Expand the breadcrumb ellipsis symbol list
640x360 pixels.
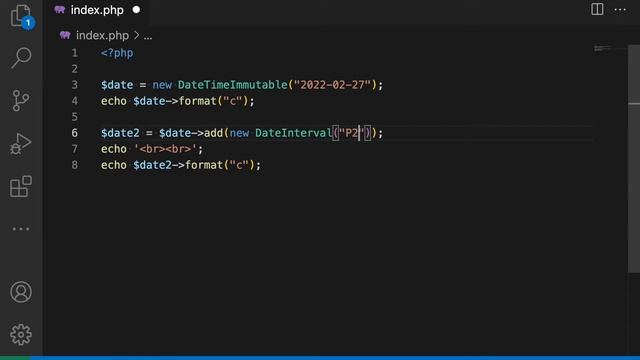pos(148,36)
